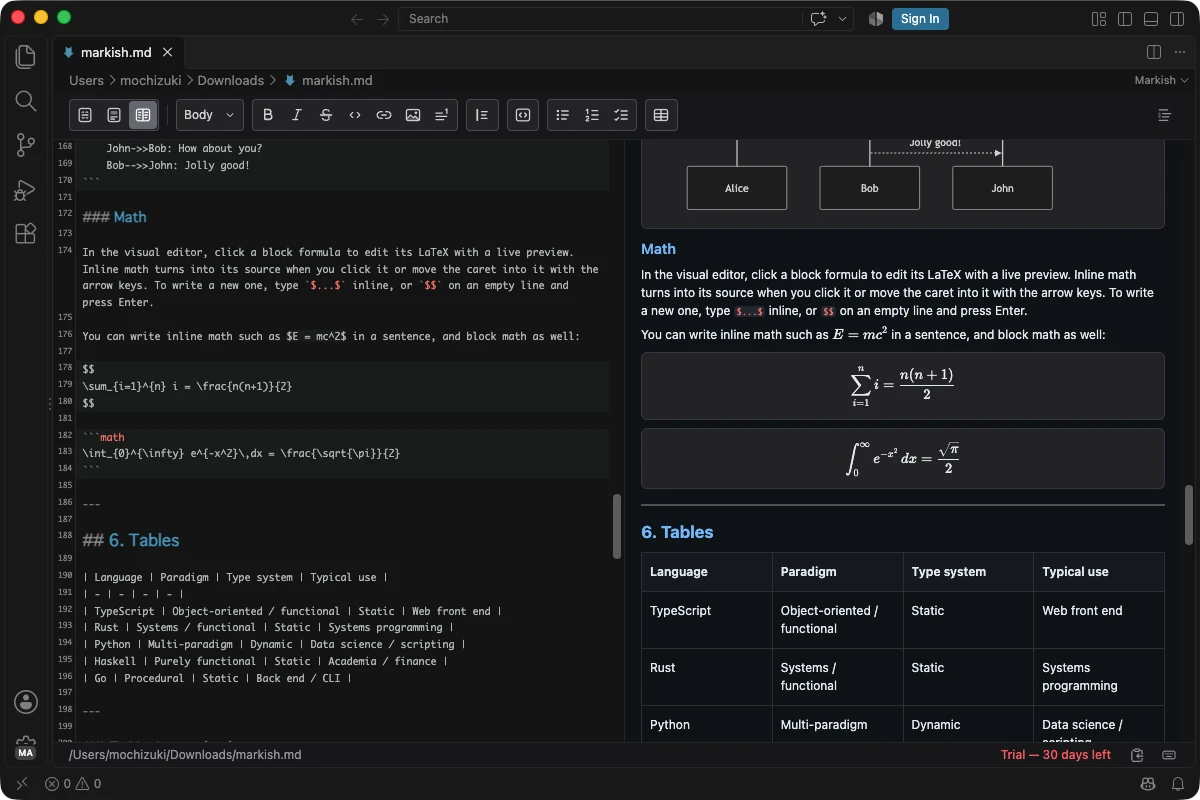Expand the chat options dropdown arrow
This screenshot has width=1200, height=800.
point(843,18)
